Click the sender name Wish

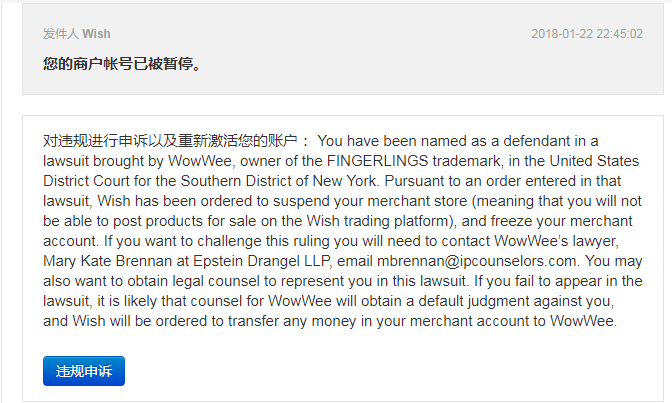[96, 33]
